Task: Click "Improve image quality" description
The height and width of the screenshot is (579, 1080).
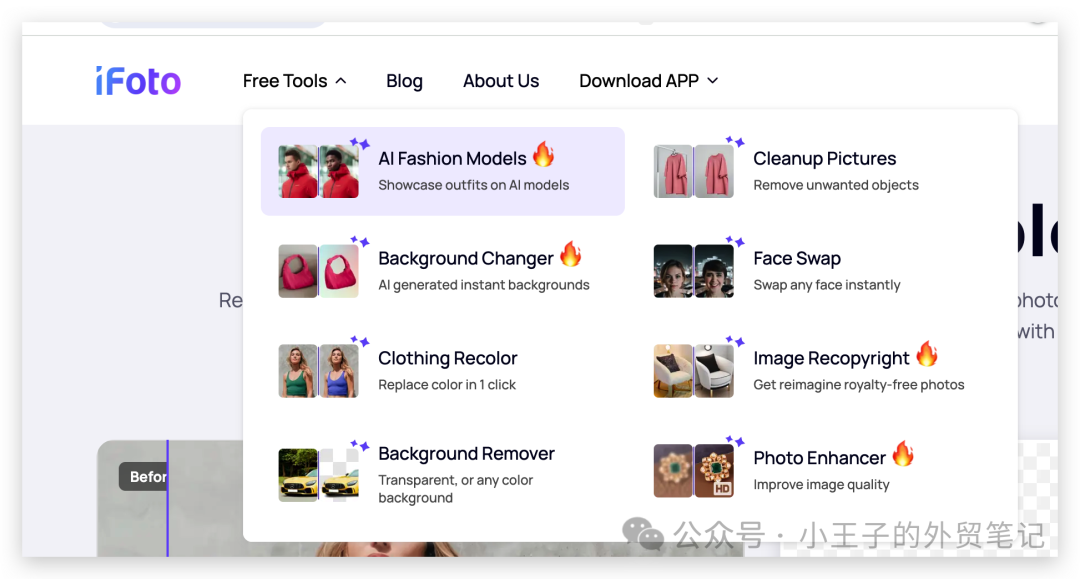Action: click(821, 485)
